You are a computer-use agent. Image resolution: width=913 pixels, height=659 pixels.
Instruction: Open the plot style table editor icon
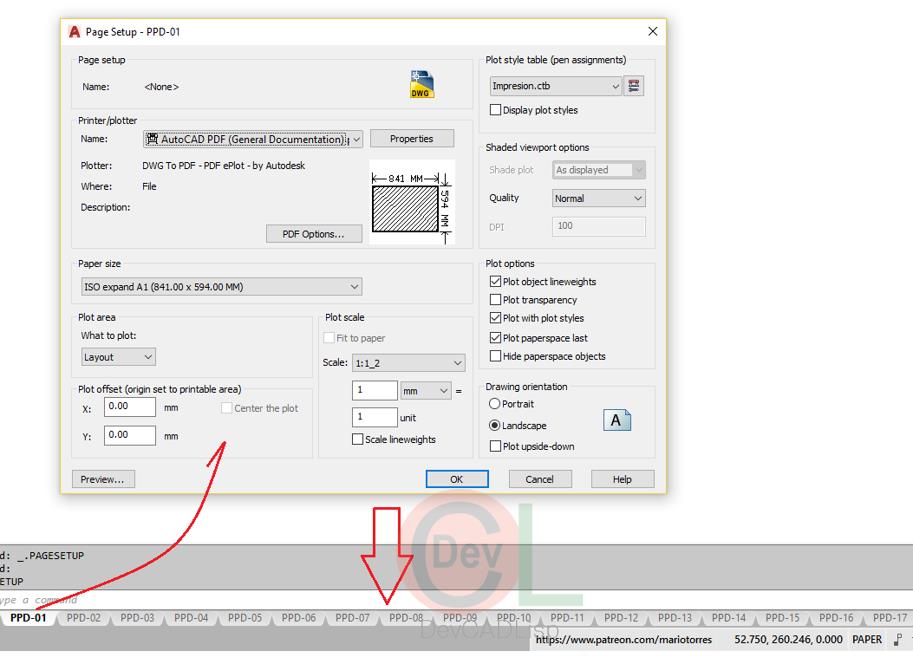pyautogui.click(x=634, y=86)
